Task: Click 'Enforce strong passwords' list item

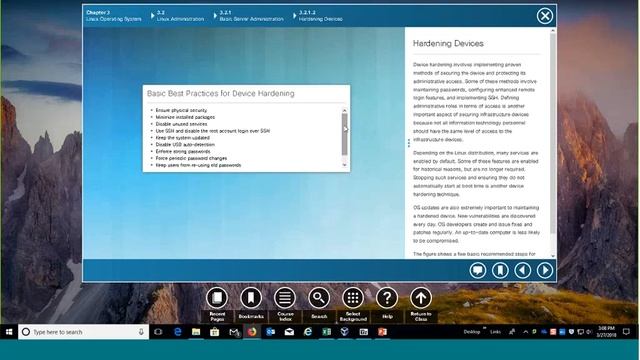Action: click(x=183, y=151)
